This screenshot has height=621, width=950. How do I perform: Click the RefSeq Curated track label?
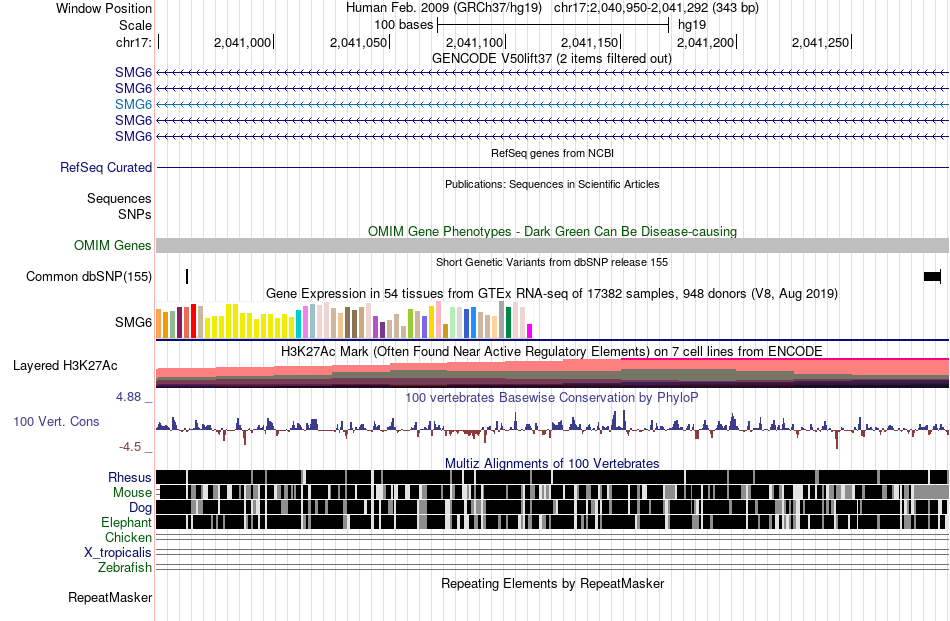106,167
